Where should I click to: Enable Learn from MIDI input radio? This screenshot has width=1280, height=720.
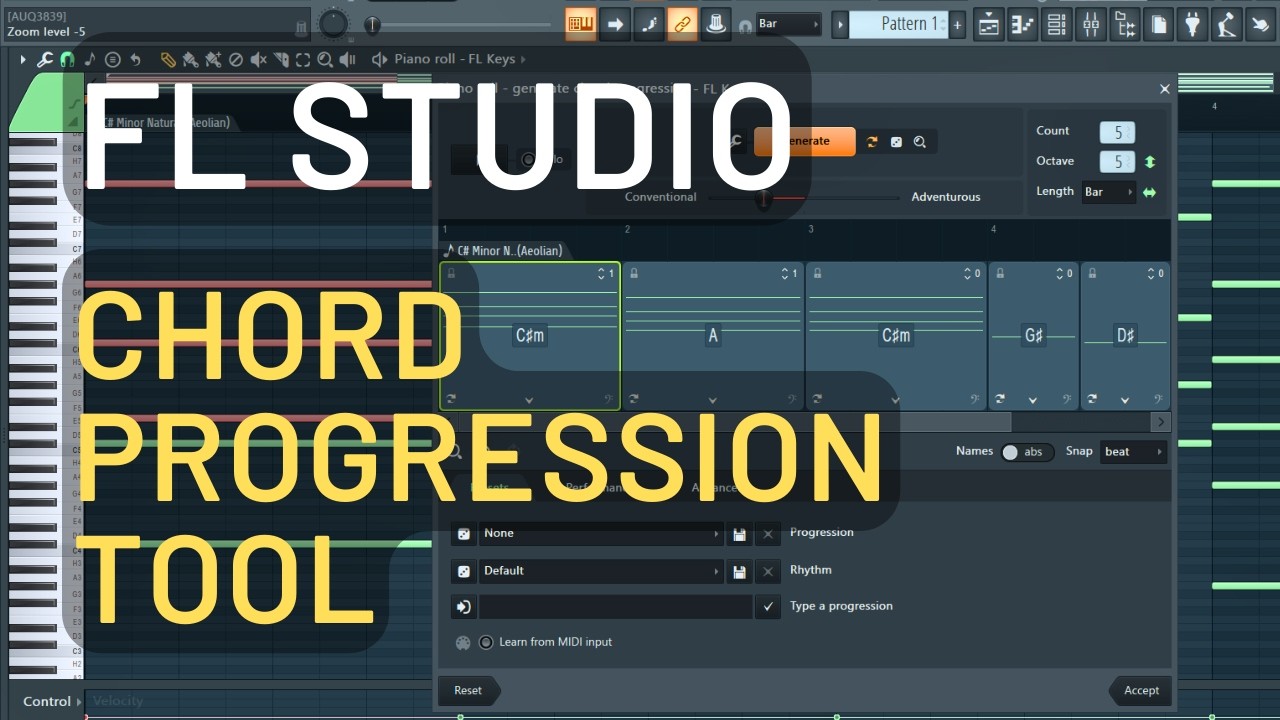(486, 642)
